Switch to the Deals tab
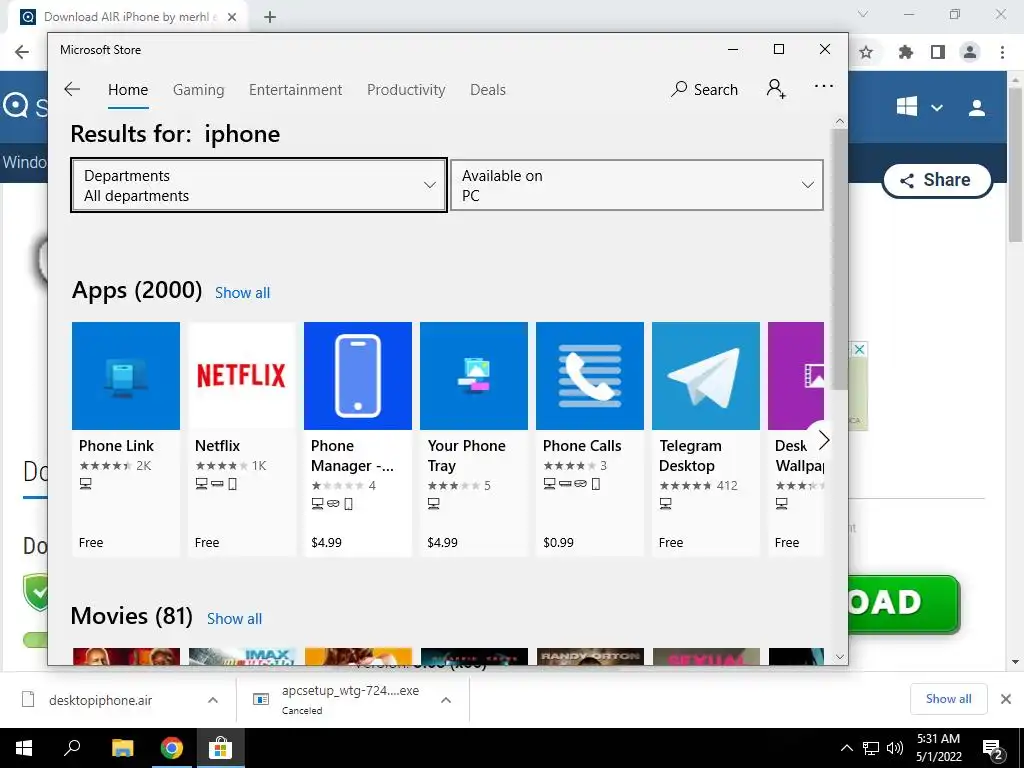 point(488,90)
